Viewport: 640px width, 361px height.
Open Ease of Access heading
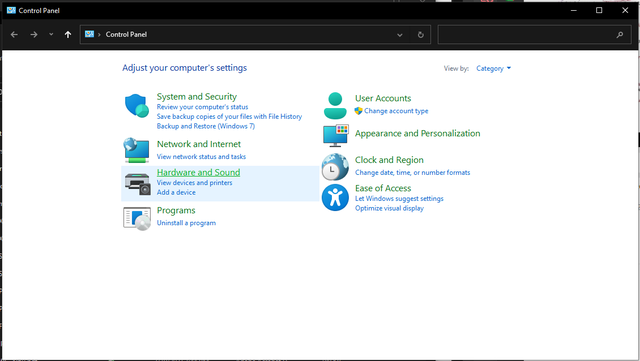[383, 188]
